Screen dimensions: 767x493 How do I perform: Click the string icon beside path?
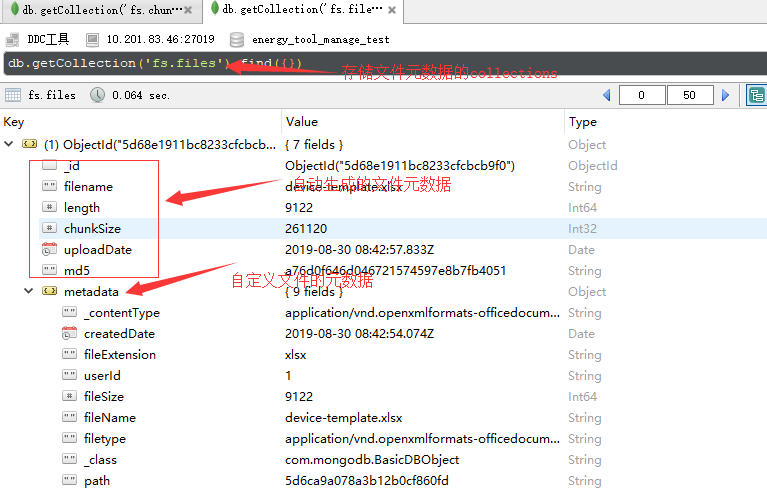point(69,480)
